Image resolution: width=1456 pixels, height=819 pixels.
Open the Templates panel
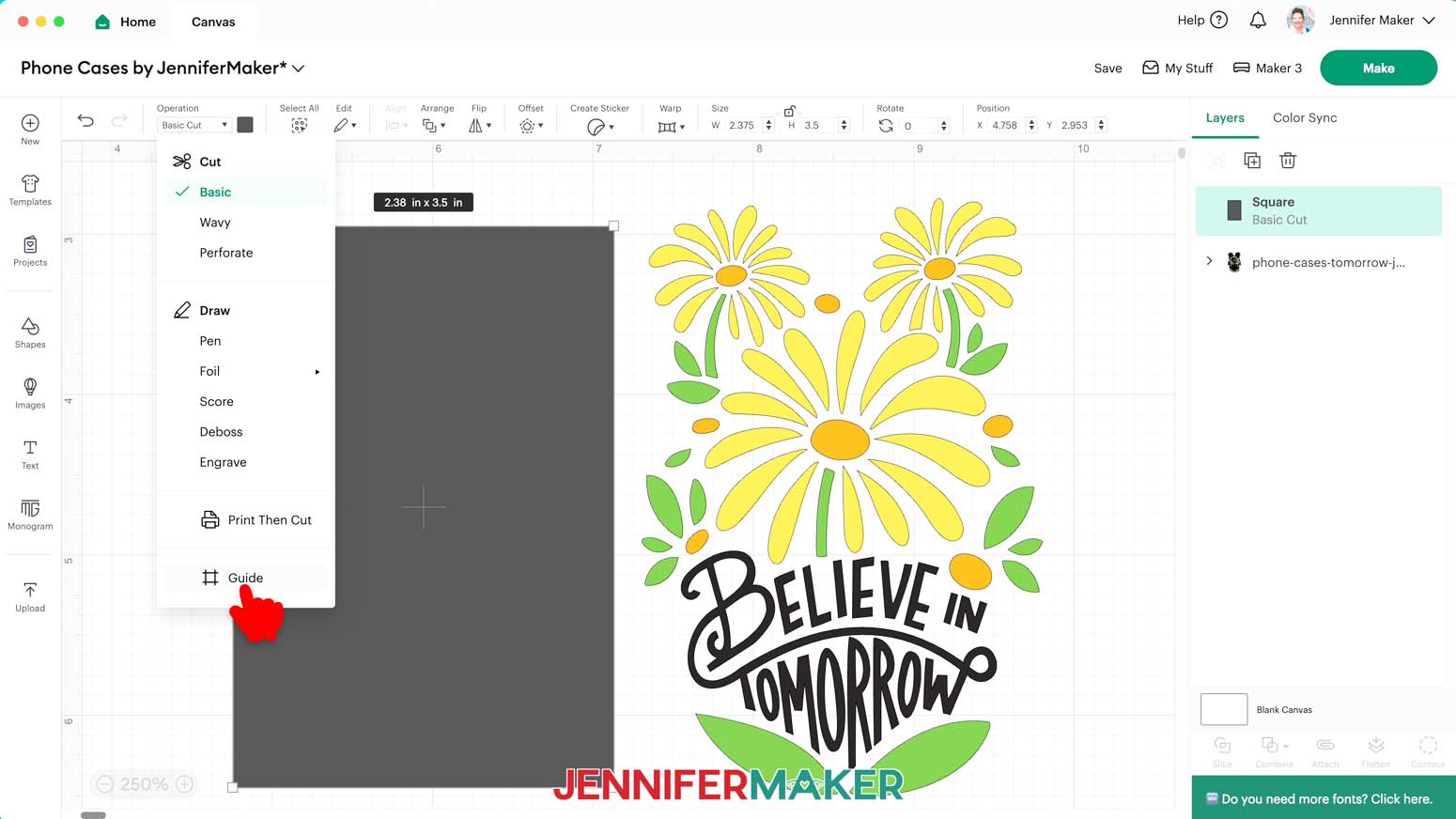point(30,190)
